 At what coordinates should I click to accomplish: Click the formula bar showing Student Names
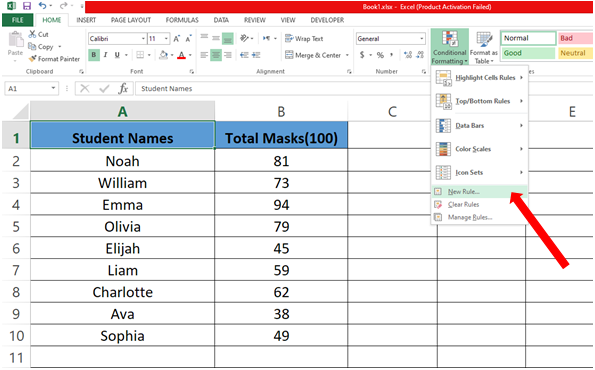click(283, 88)
